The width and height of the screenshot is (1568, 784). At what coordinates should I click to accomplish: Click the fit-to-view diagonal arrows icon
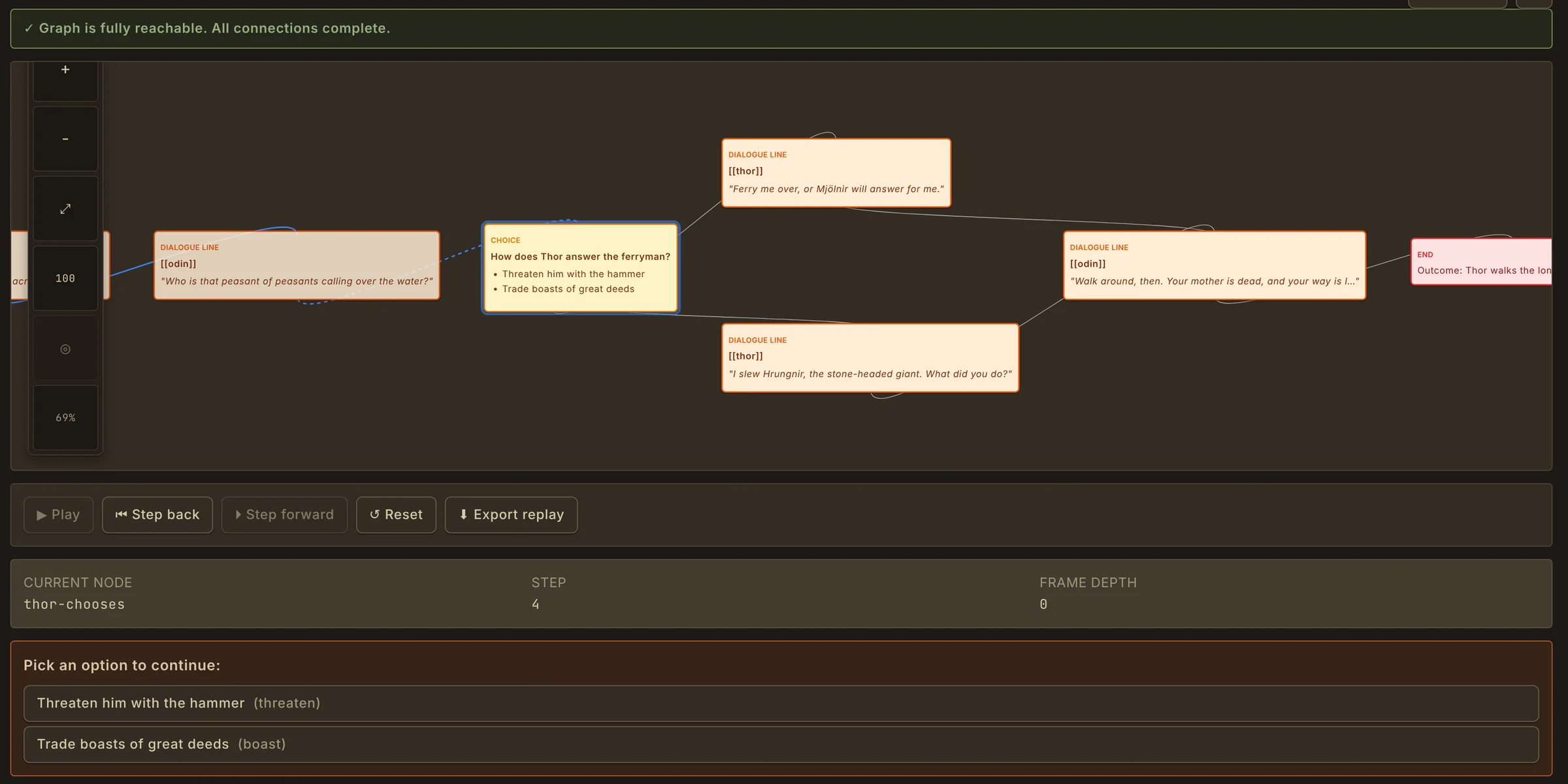click(x=65, y=209)
